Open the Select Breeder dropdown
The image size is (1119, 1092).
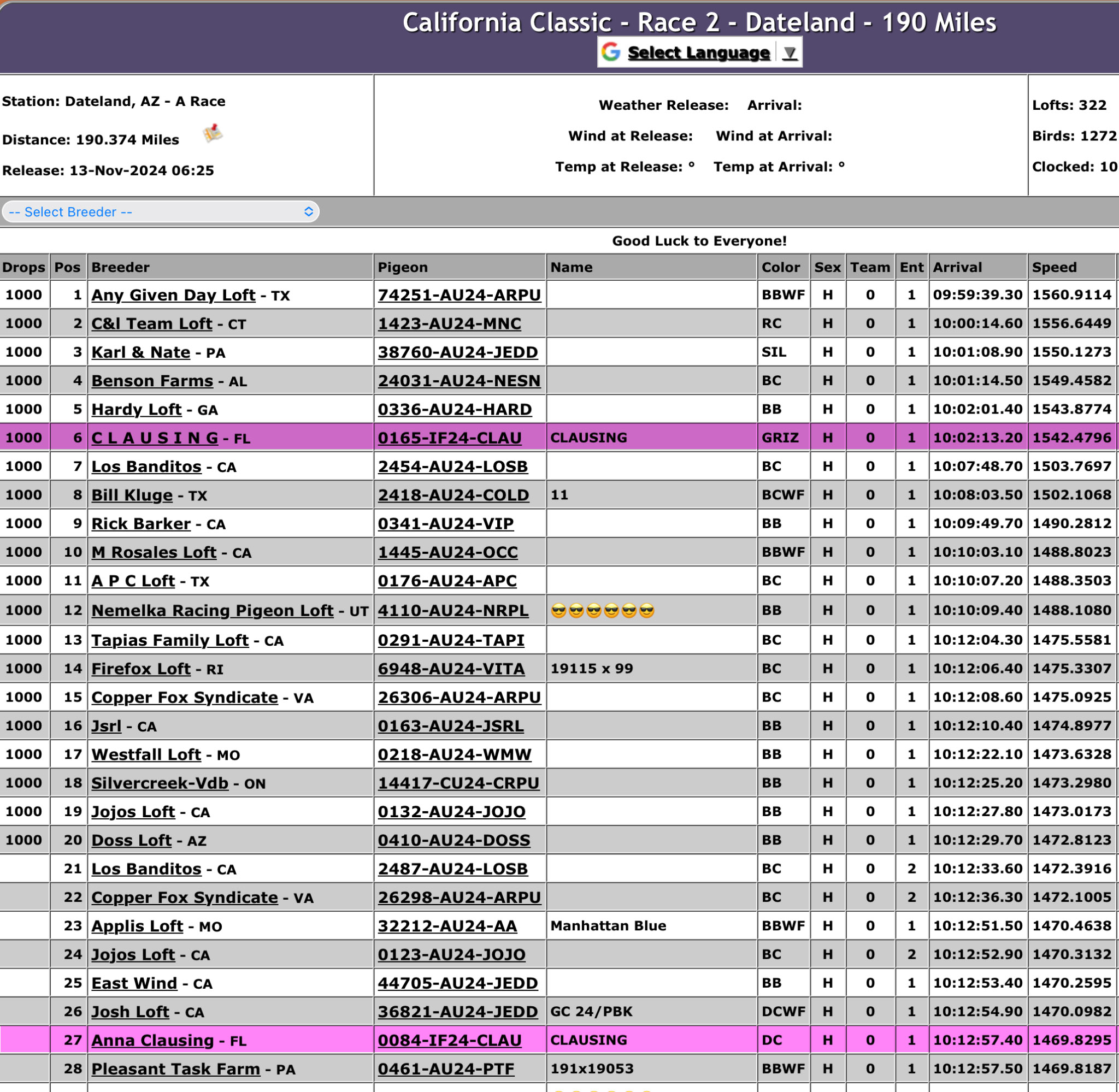[x=161, y=211]
